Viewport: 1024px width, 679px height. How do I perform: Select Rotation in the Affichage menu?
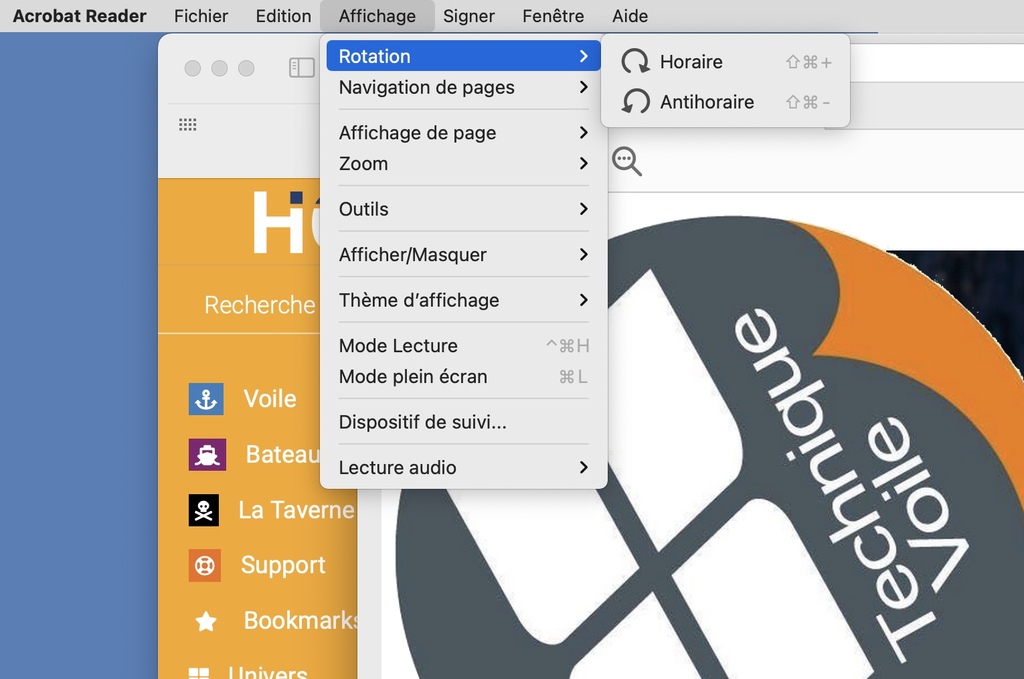tap(463, 56)
